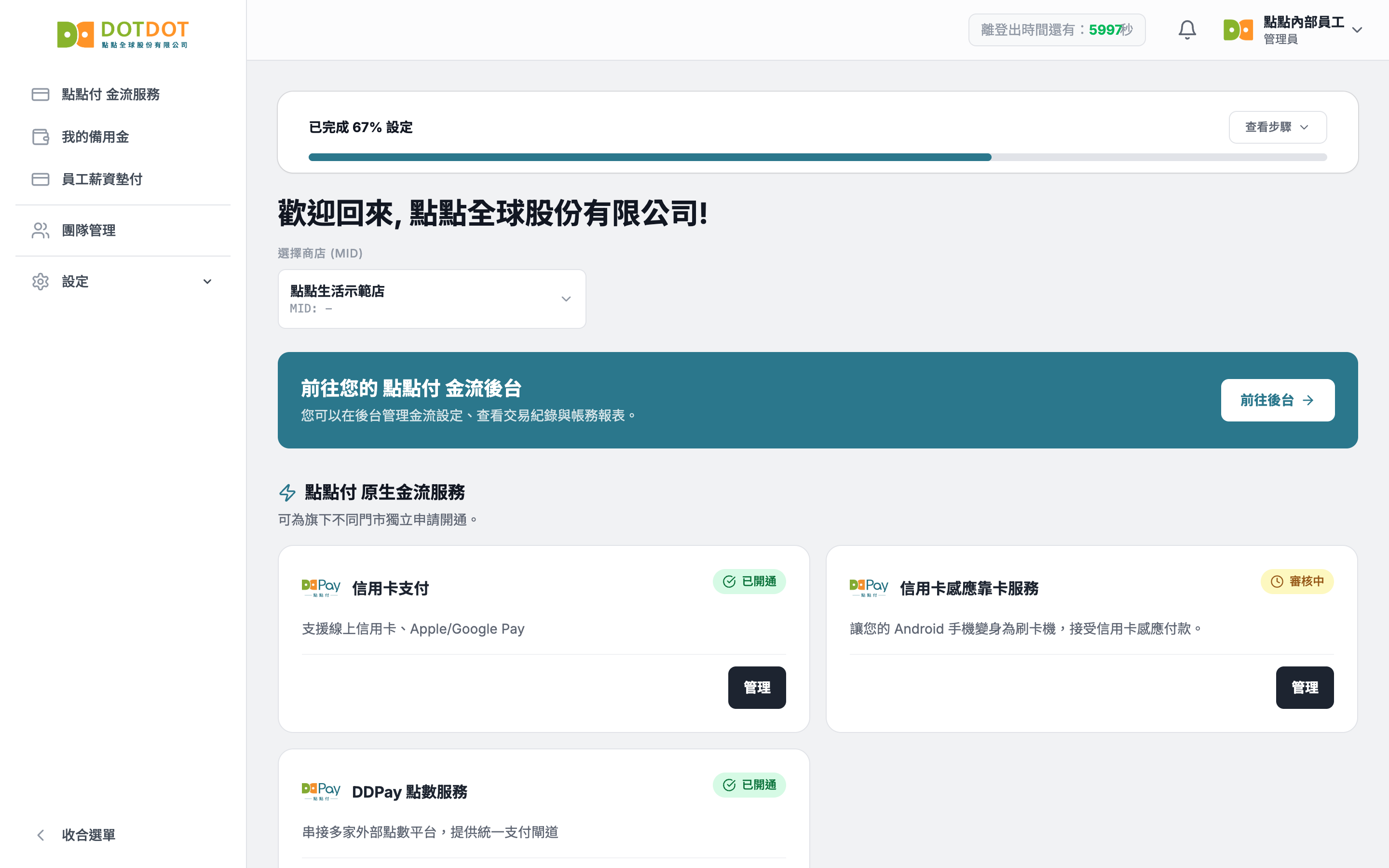
Task: Click 管理 on 信用卡支付 card
Action: 757,687
